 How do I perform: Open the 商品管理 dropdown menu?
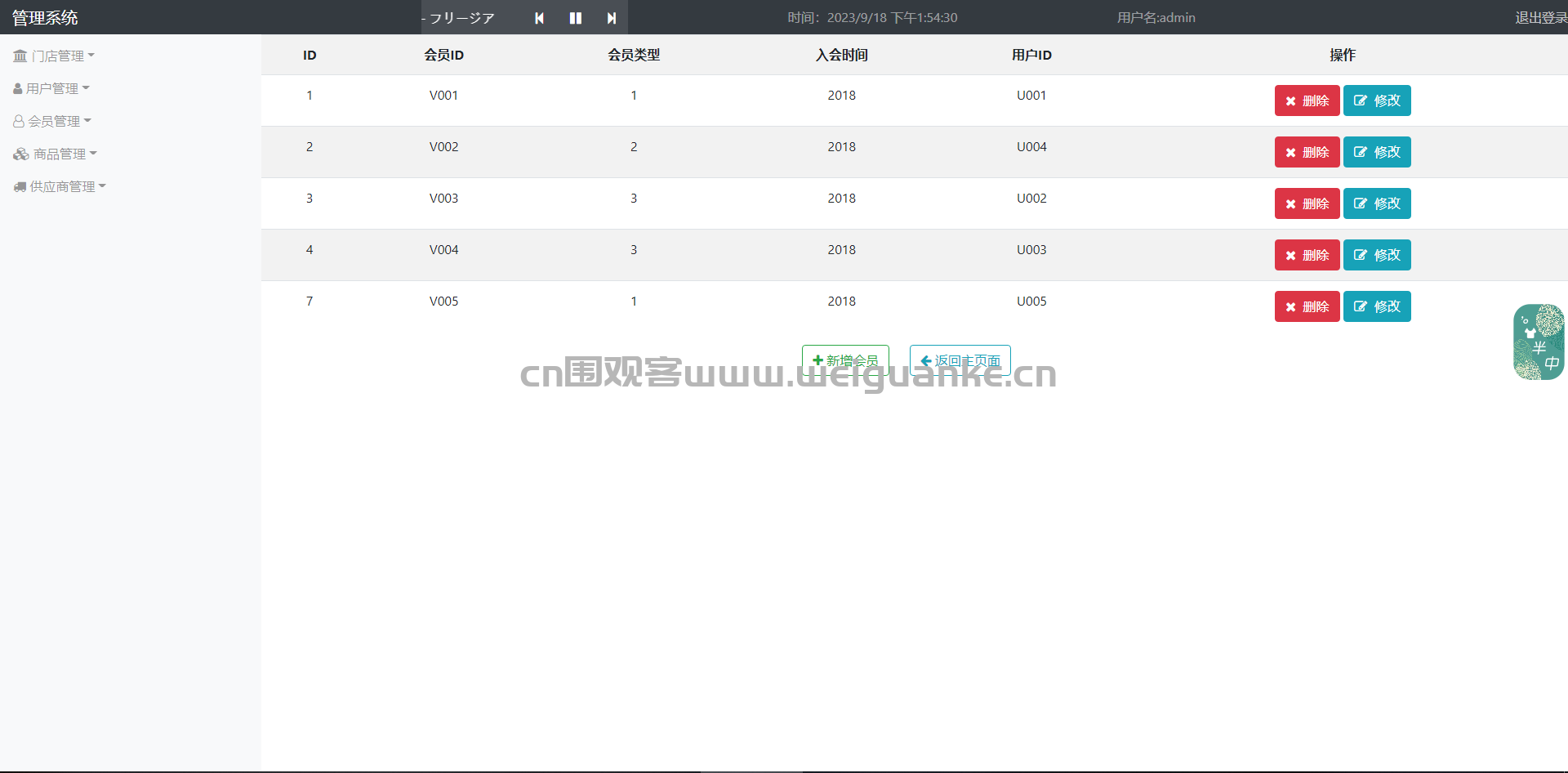(x=56, y=154)
